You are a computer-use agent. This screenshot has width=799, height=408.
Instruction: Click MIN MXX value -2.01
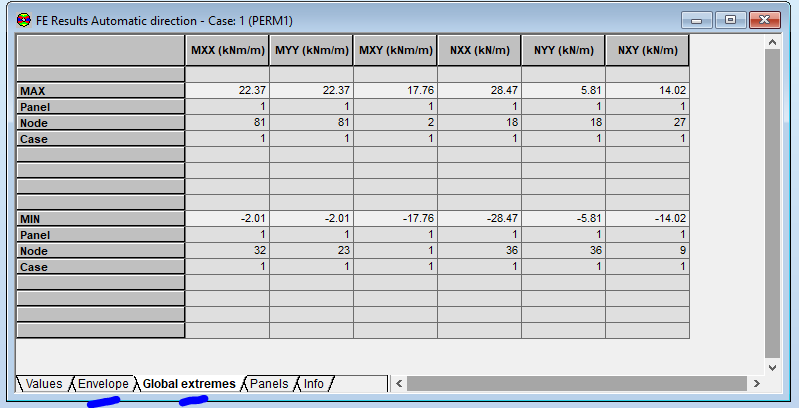coord(227,218)
